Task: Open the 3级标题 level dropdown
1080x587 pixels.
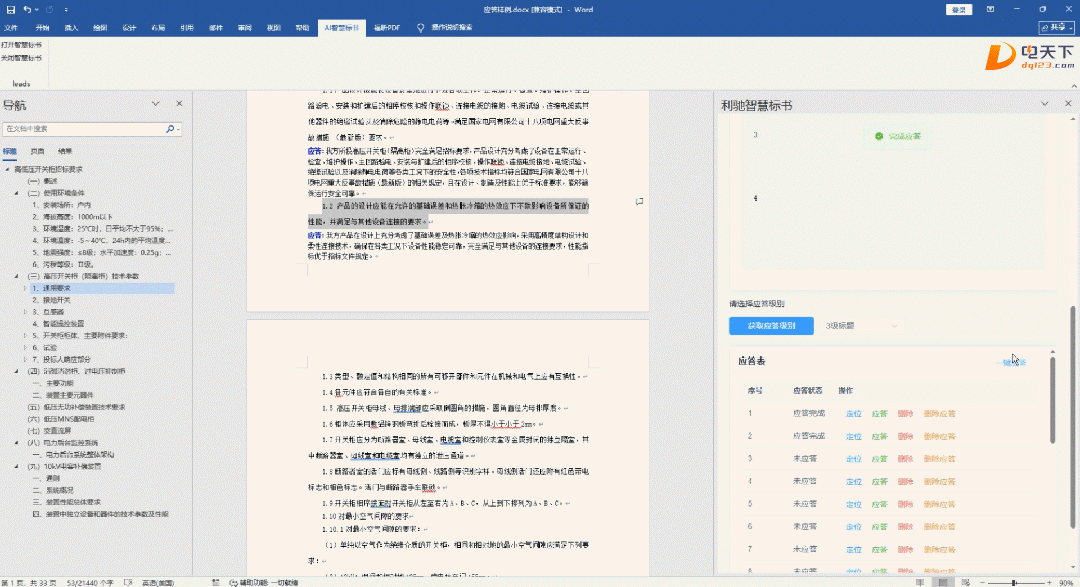Action: click(x=861, y=326)
